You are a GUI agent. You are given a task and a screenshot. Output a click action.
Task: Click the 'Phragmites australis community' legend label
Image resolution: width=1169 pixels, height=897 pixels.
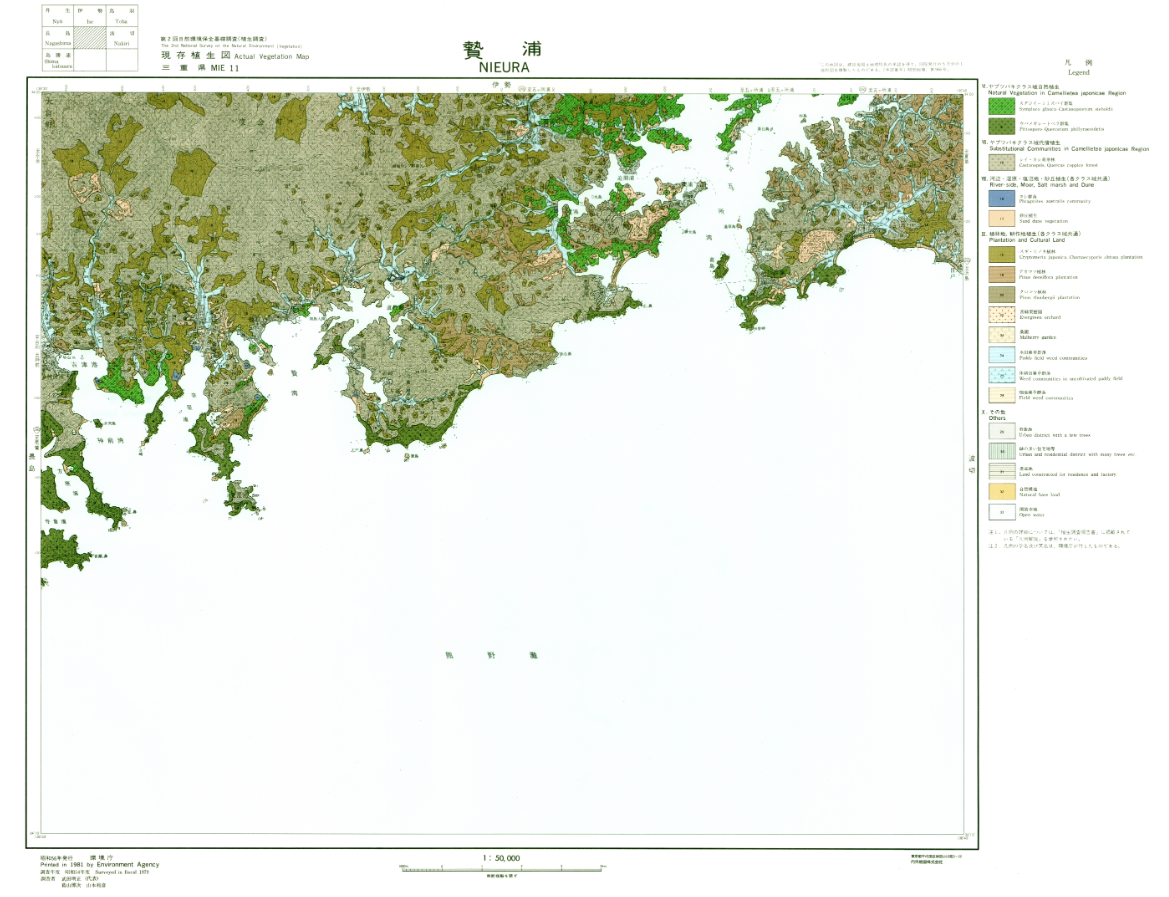coord(1054,201)
